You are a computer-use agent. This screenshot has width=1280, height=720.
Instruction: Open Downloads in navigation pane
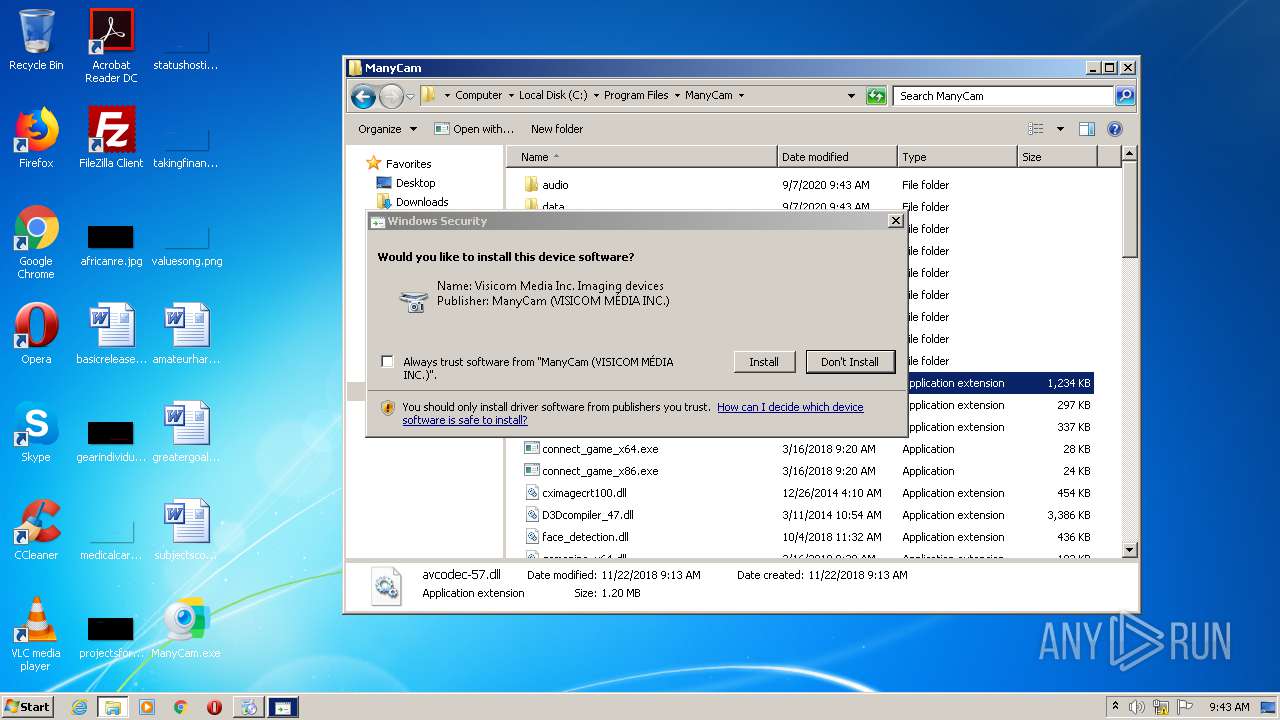click(x=422, y=202)
